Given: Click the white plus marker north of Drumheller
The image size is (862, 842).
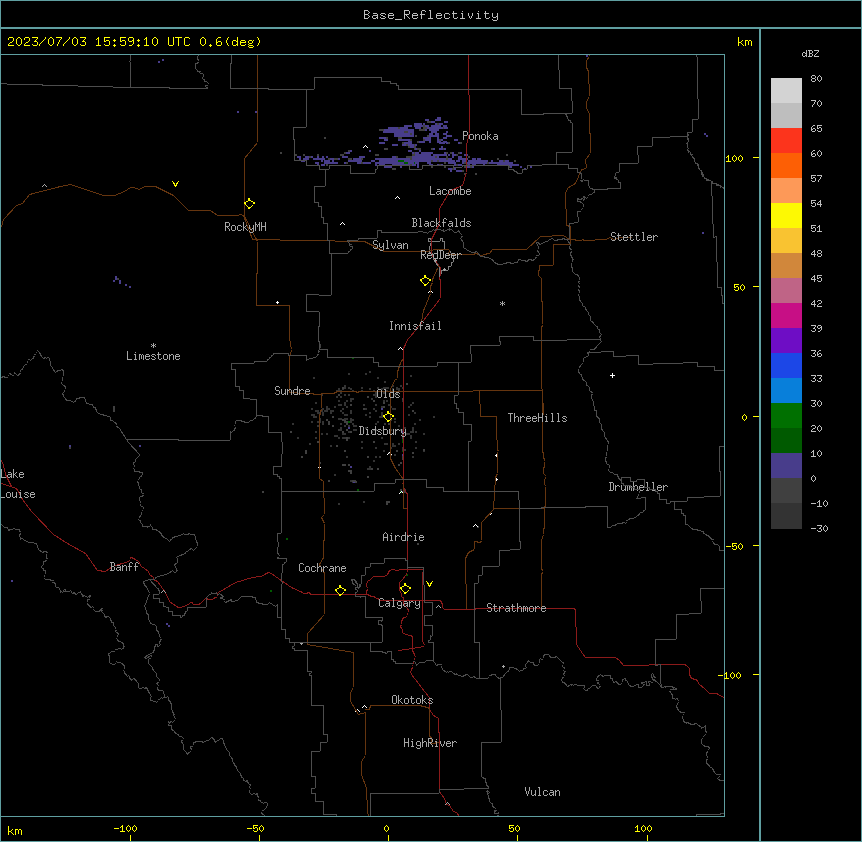Looking at the screenshot, I should [x=612, y=375].
